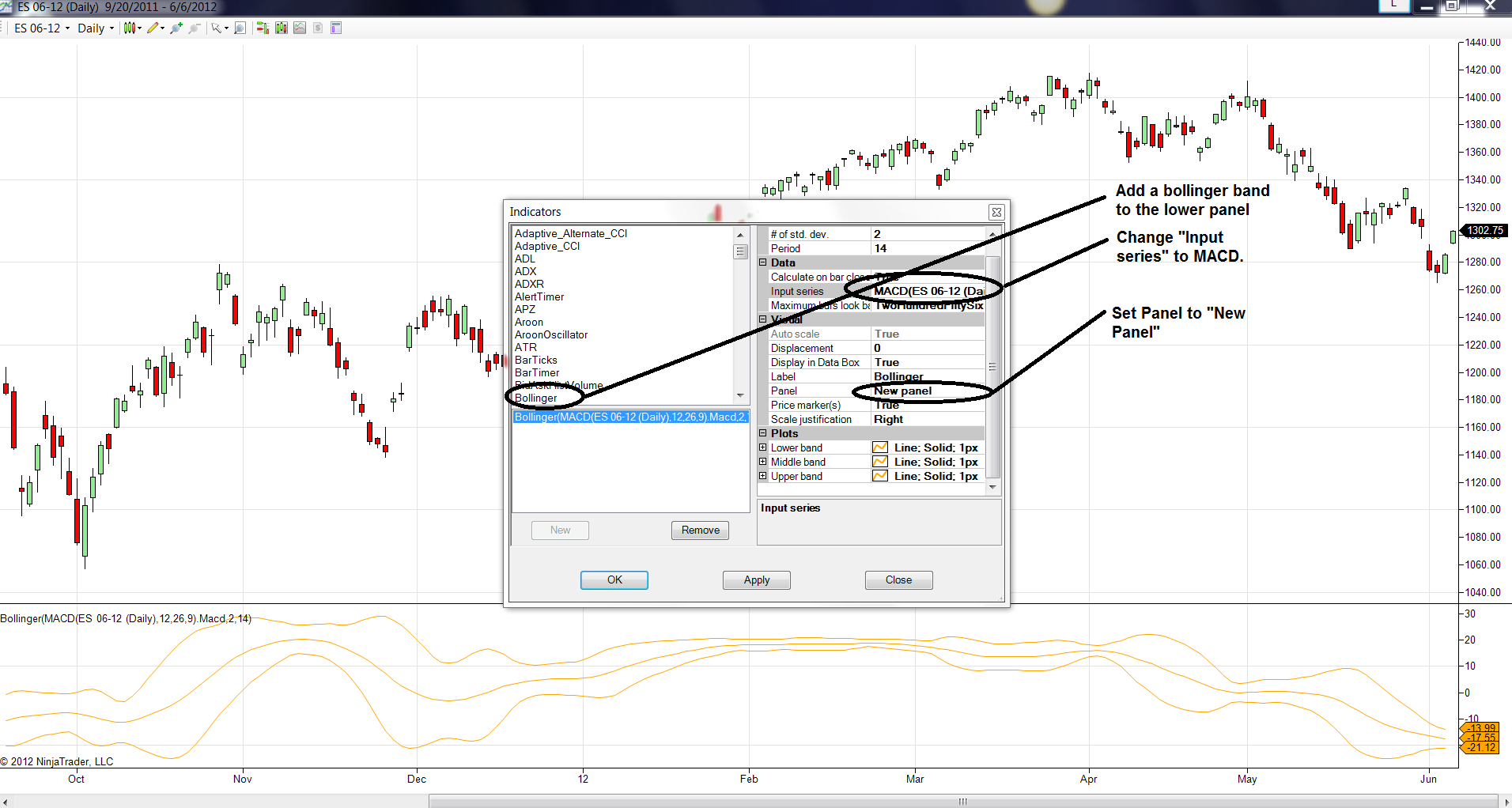Click the disabled New button
The height and width of the screenshot is (808, 1512).
tap(560, 530)
